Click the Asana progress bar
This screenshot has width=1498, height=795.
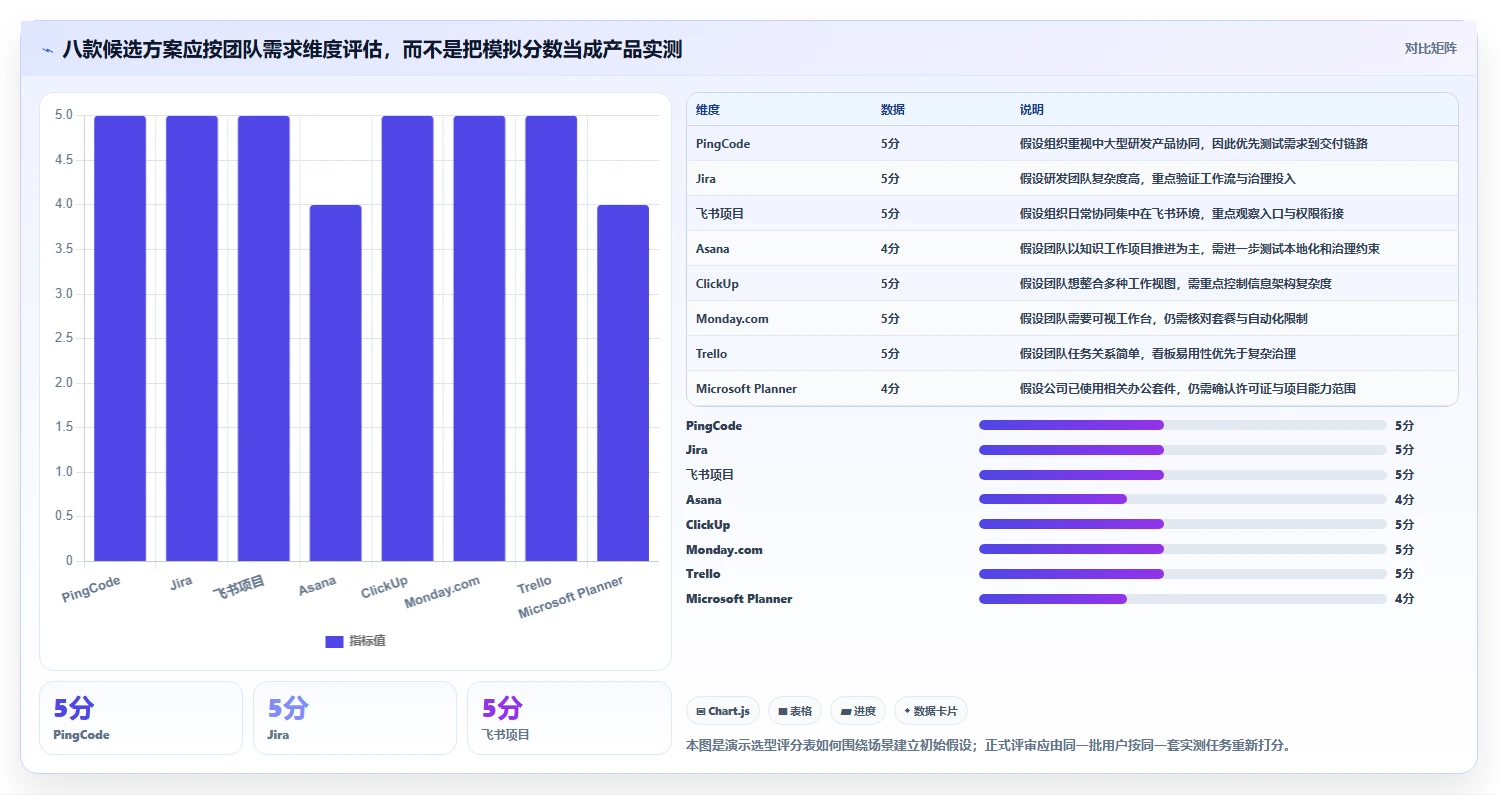(x=1183, y=499)
